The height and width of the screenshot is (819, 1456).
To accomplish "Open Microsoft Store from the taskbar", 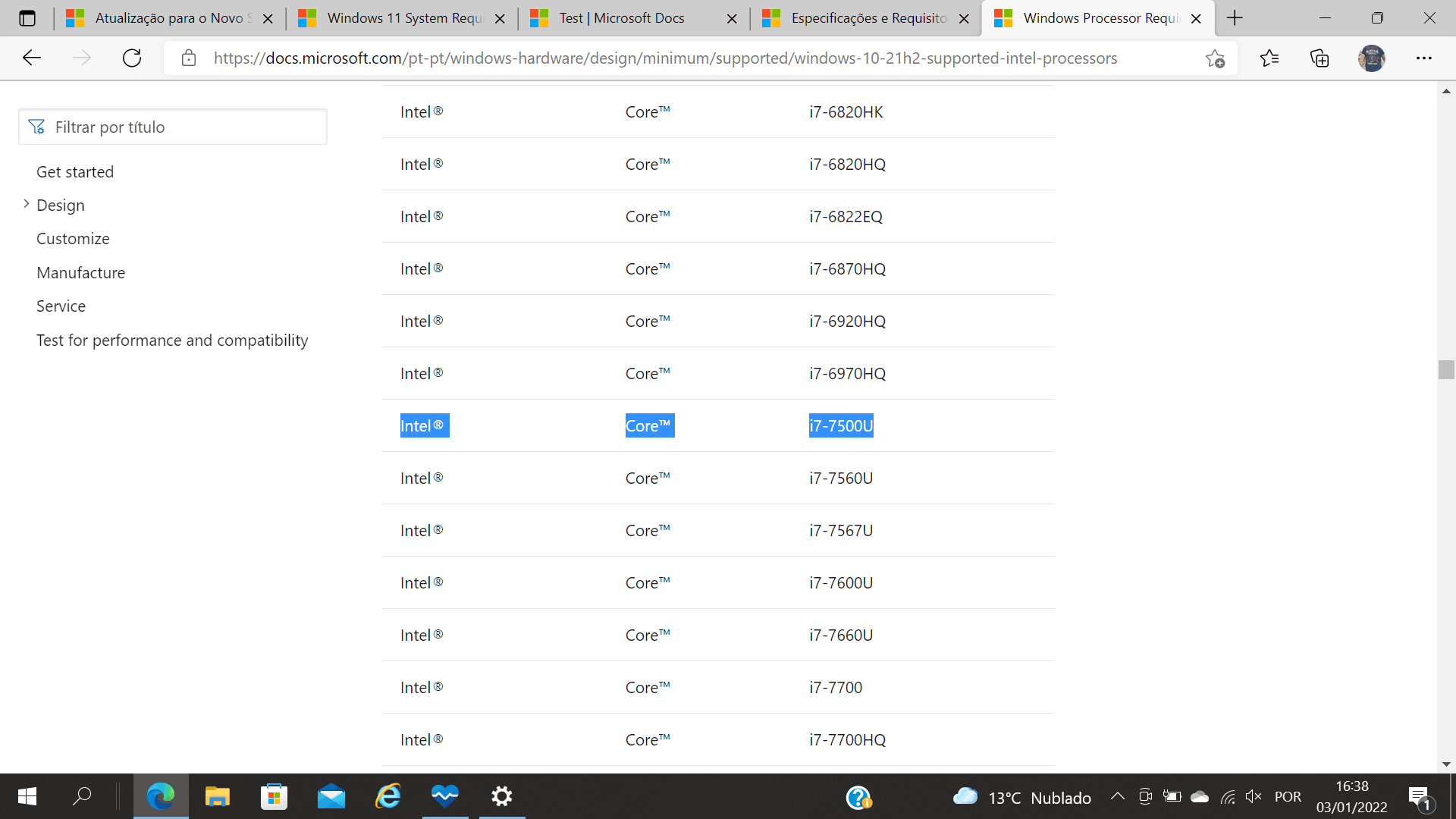I will tap(274, 796).
